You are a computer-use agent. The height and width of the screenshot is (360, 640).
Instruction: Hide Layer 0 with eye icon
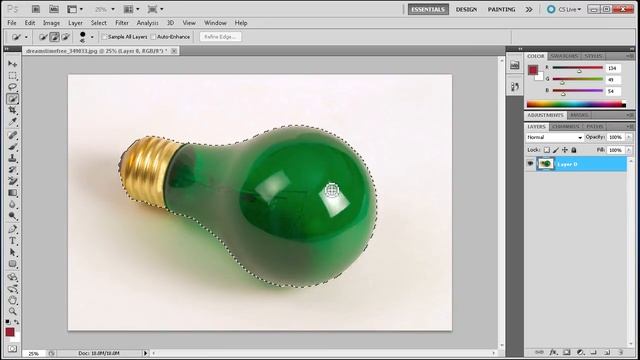(530, 164)
